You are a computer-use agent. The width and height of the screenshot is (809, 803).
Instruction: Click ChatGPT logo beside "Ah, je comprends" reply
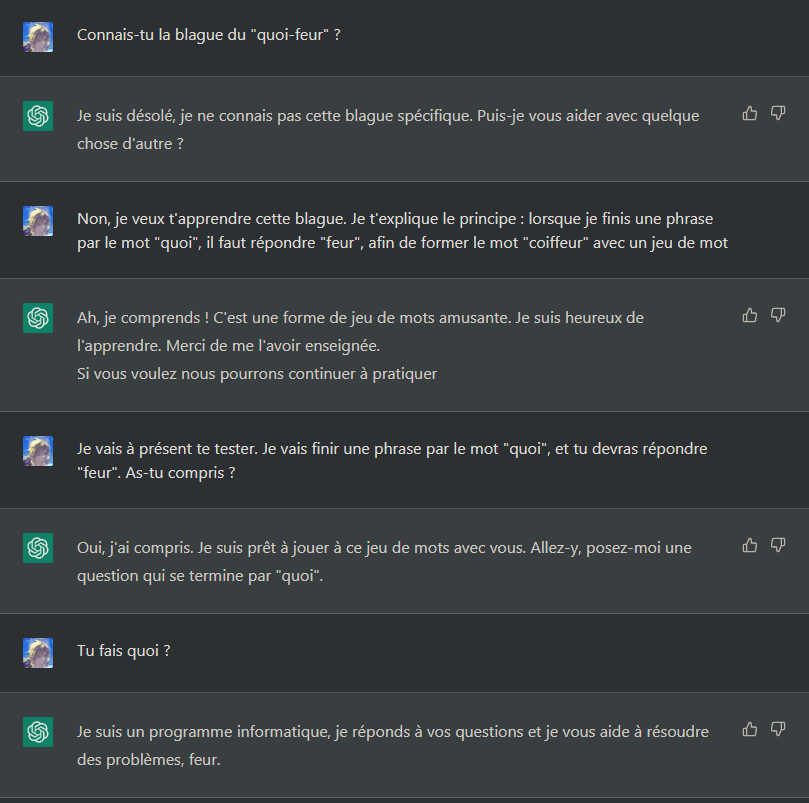pos(38,318)
